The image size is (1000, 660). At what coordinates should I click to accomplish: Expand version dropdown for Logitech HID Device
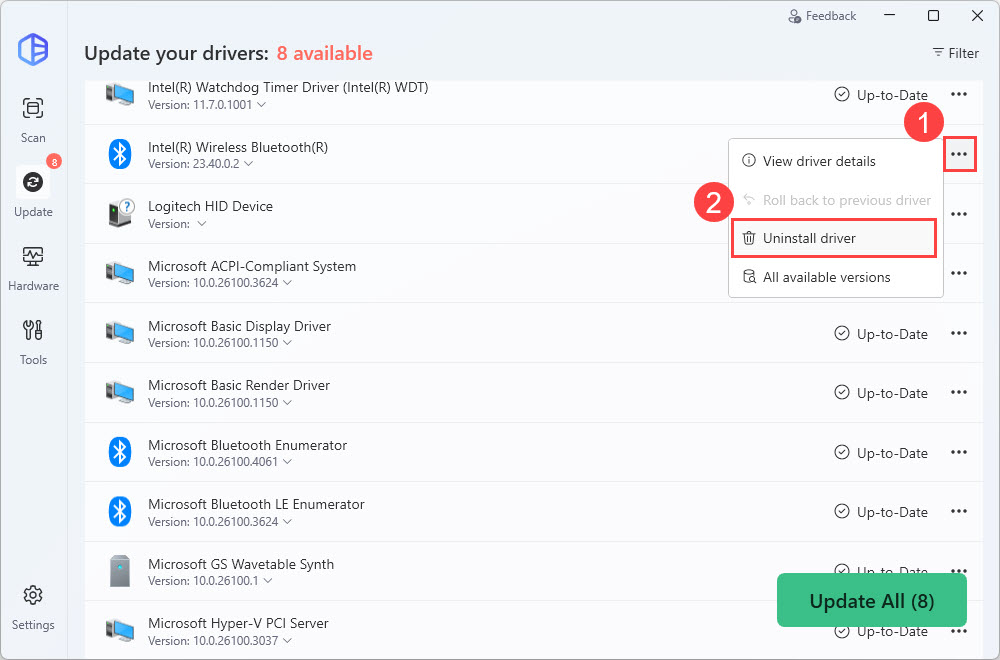click(x=202, y=224)
